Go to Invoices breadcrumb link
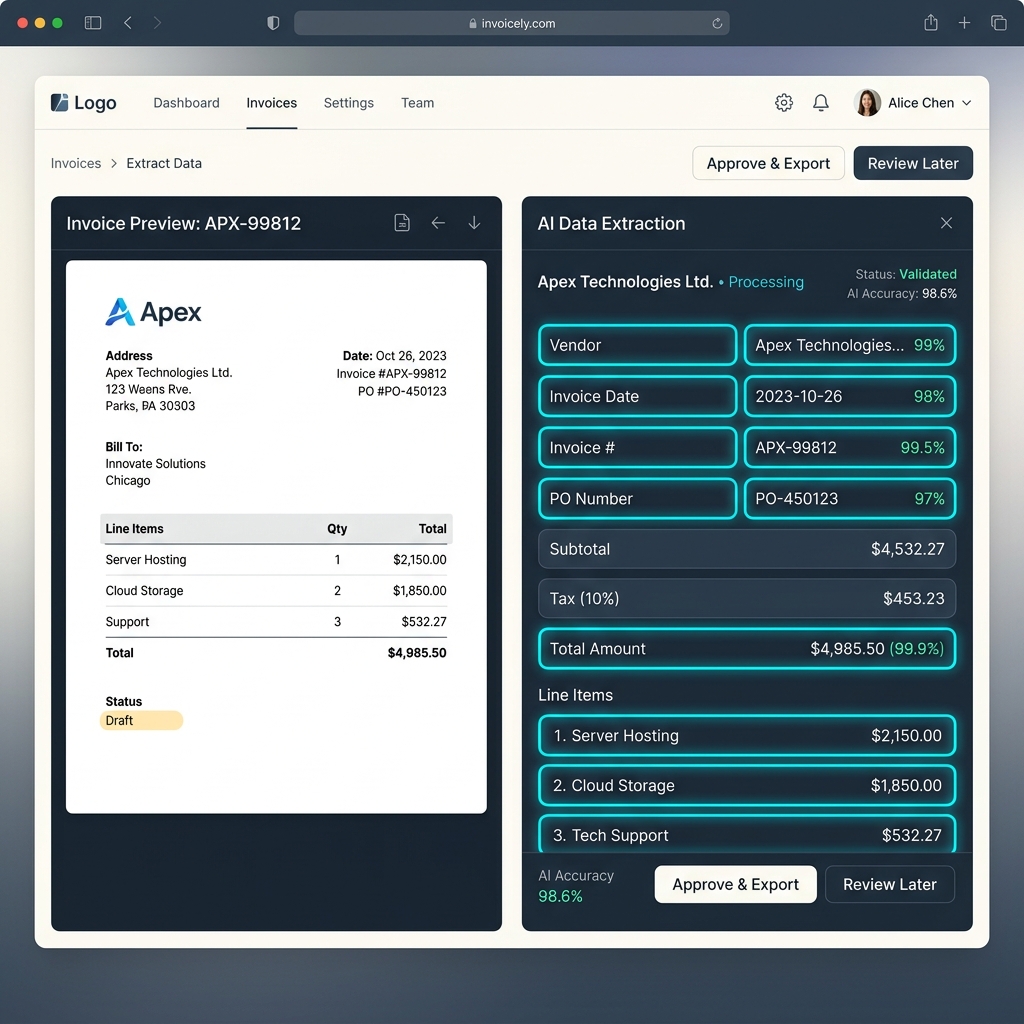The image size is (1024, 1024). (76, 163)
